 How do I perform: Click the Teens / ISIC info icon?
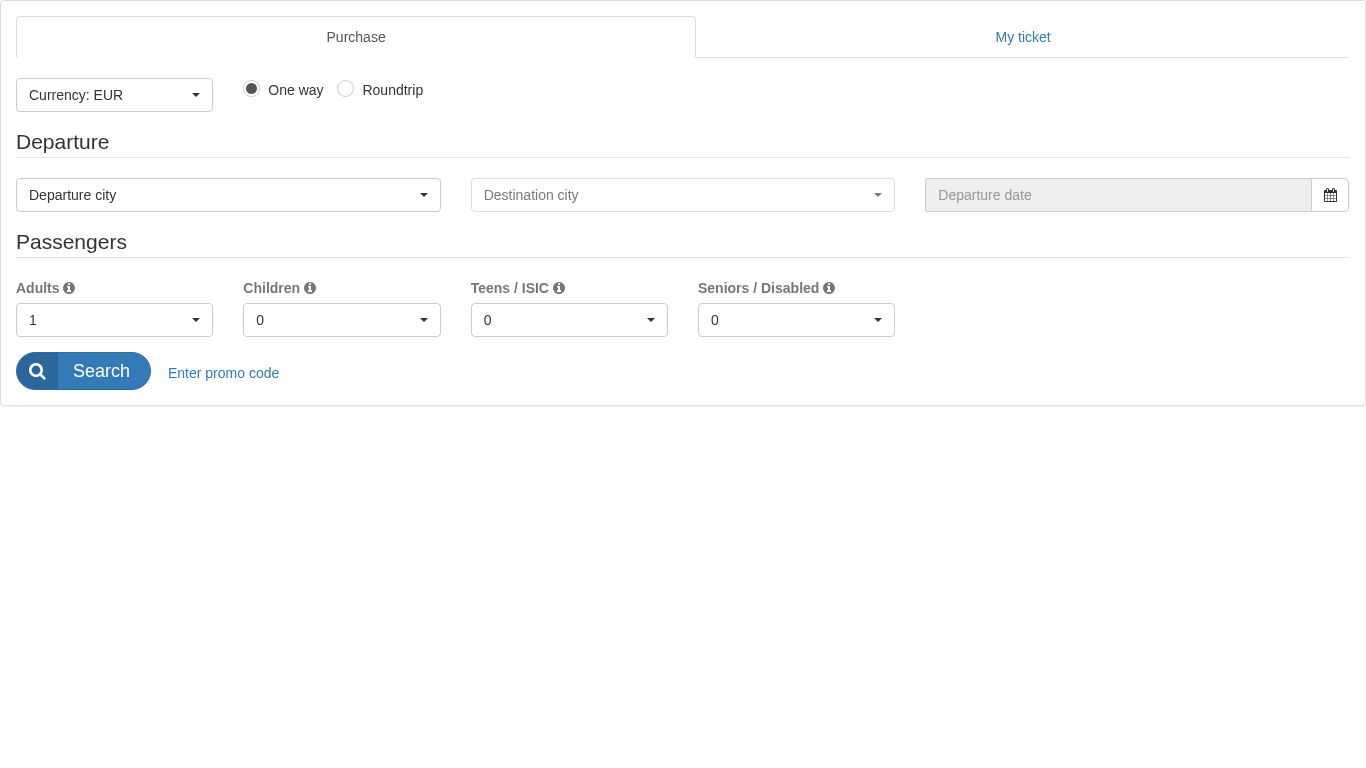coord(559,288)
